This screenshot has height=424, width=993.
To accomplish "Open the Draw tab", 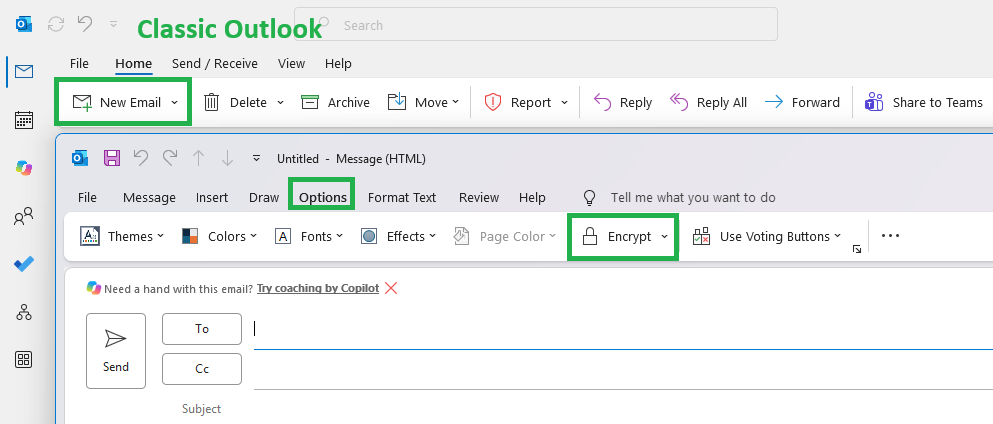I will click(x=263, y=197).
